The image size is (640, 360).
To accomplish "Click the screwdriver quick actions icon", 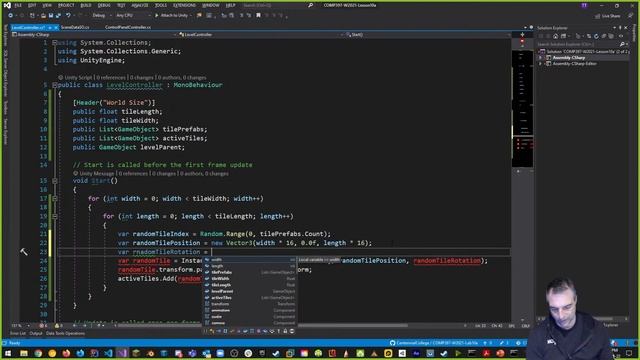I will (24, 252).
